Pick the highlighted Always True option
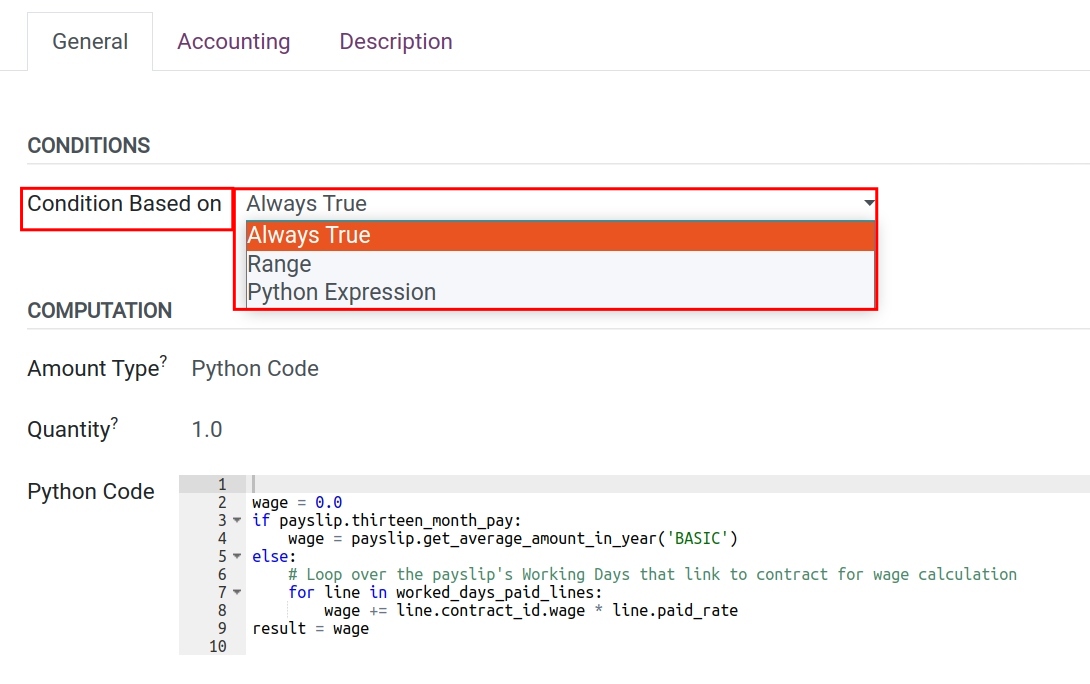The image size is (1090, 684). tap(308, 236)
